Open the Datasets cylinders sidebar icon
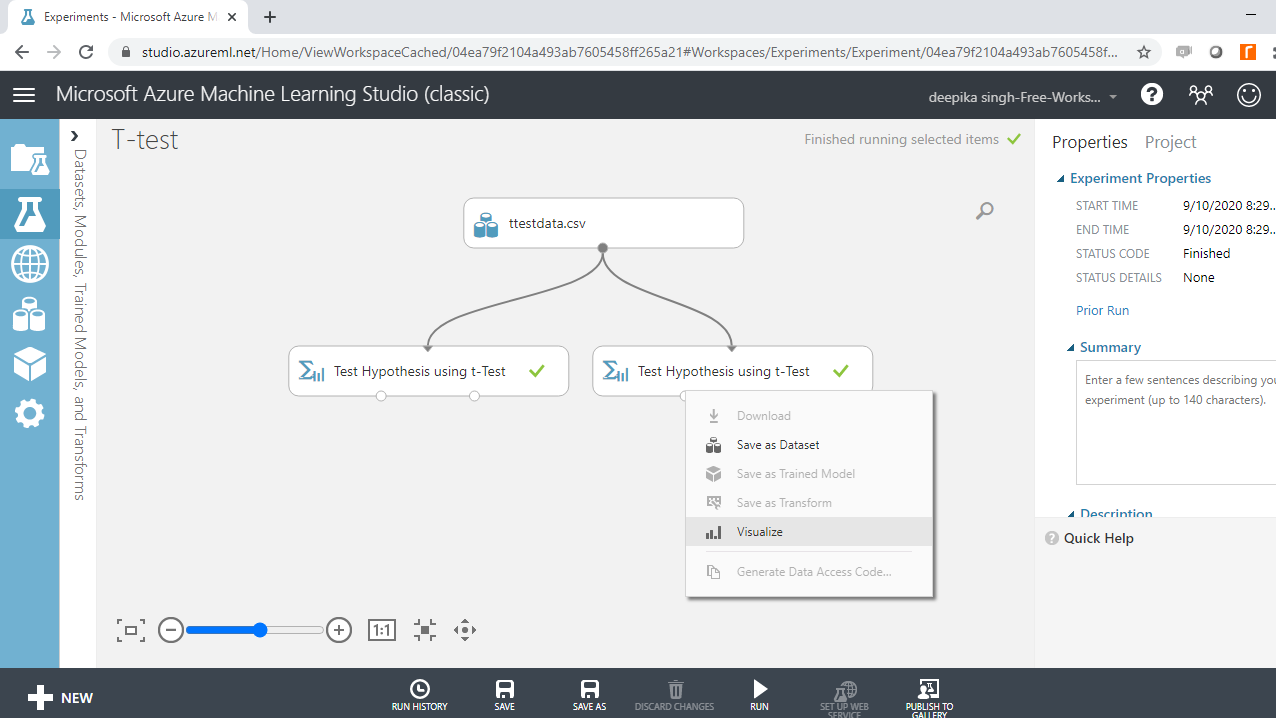Screen dimensions: 1276x718 (x=29, y=314)
